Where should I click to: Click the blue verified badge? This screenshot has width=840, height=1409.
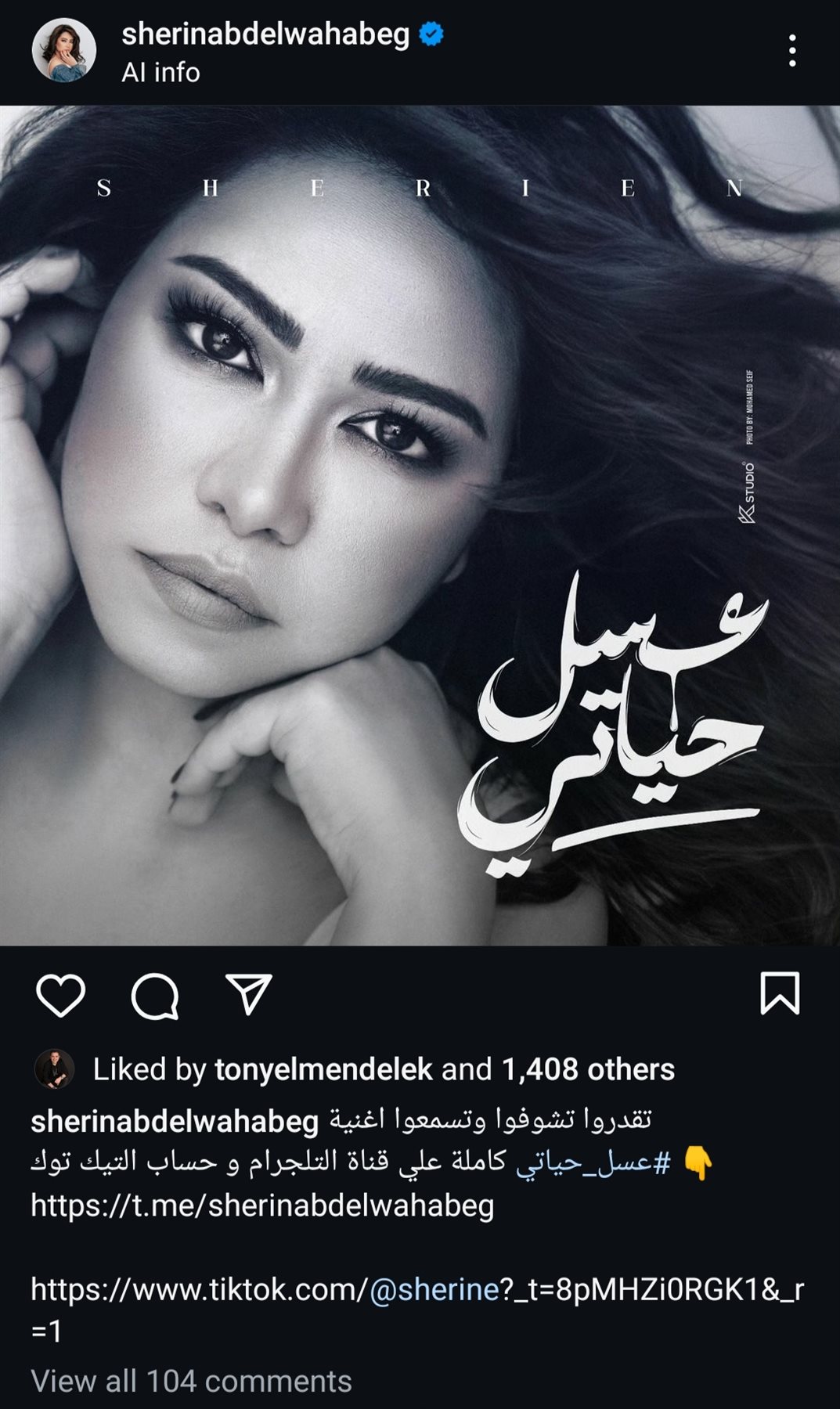point(431,34)
